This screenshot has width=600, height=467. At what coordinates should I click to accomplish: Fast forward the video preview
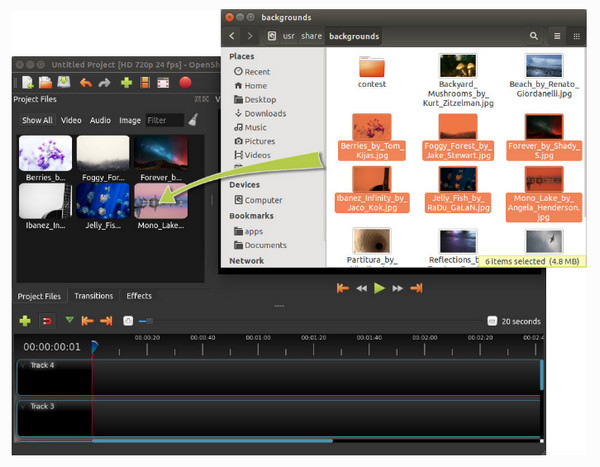[x=398, y=288]
